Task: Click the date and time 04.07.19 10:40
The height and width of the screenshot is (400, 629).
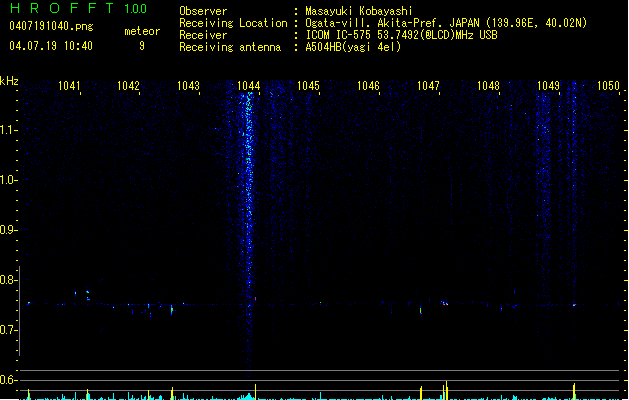Action: point(51,46)
